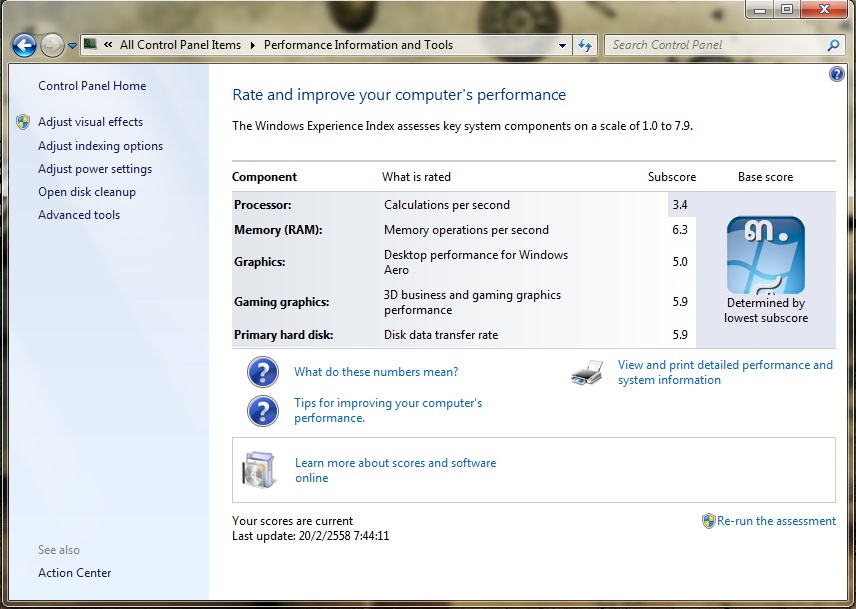Click the refresh button beside address bar
The image size is (856, 609).
(585, 45)
